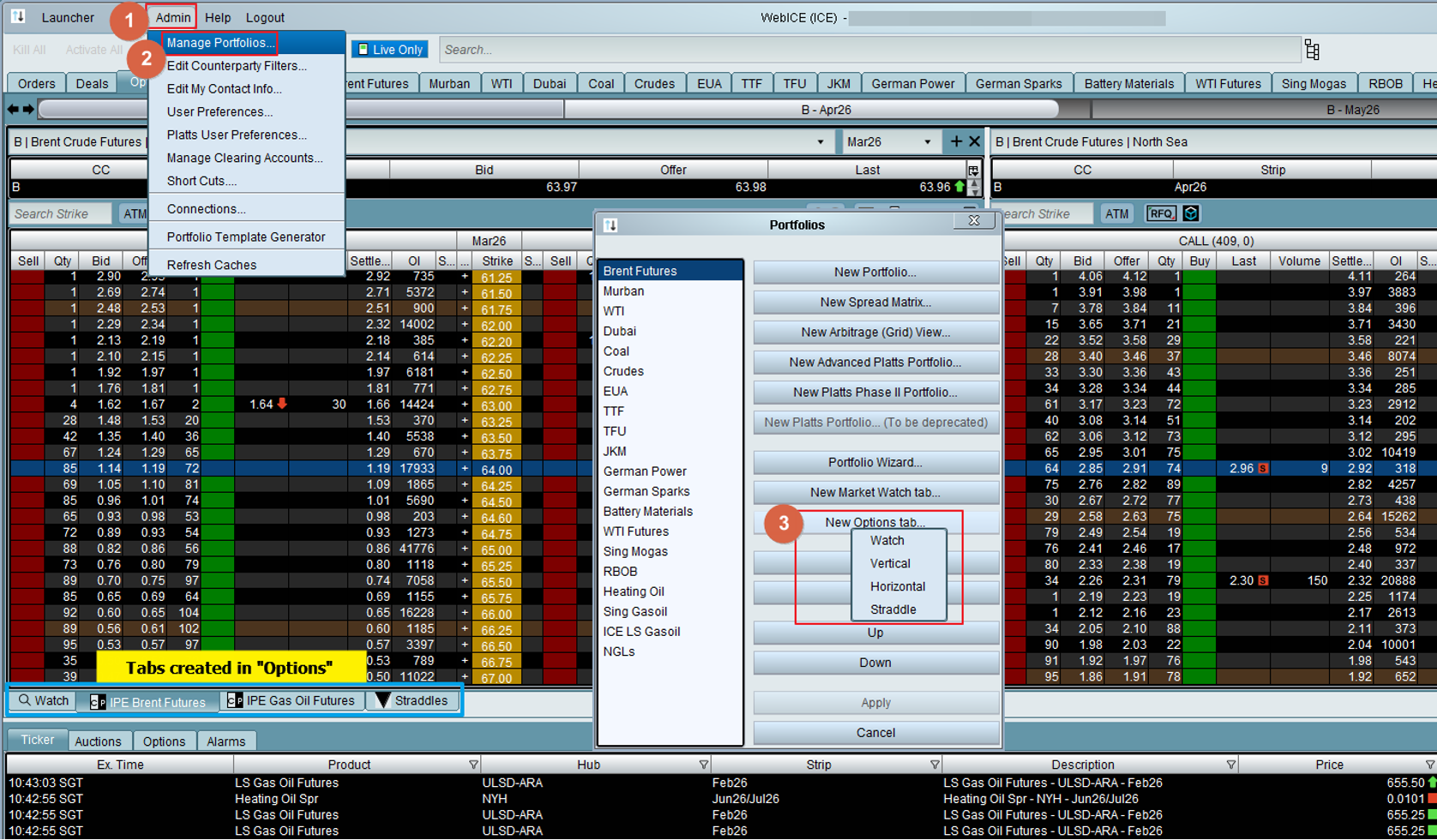This screenshot has width=1437, height=840.
Task: Open the filter funnel on Product column
Action: point(472,765)
